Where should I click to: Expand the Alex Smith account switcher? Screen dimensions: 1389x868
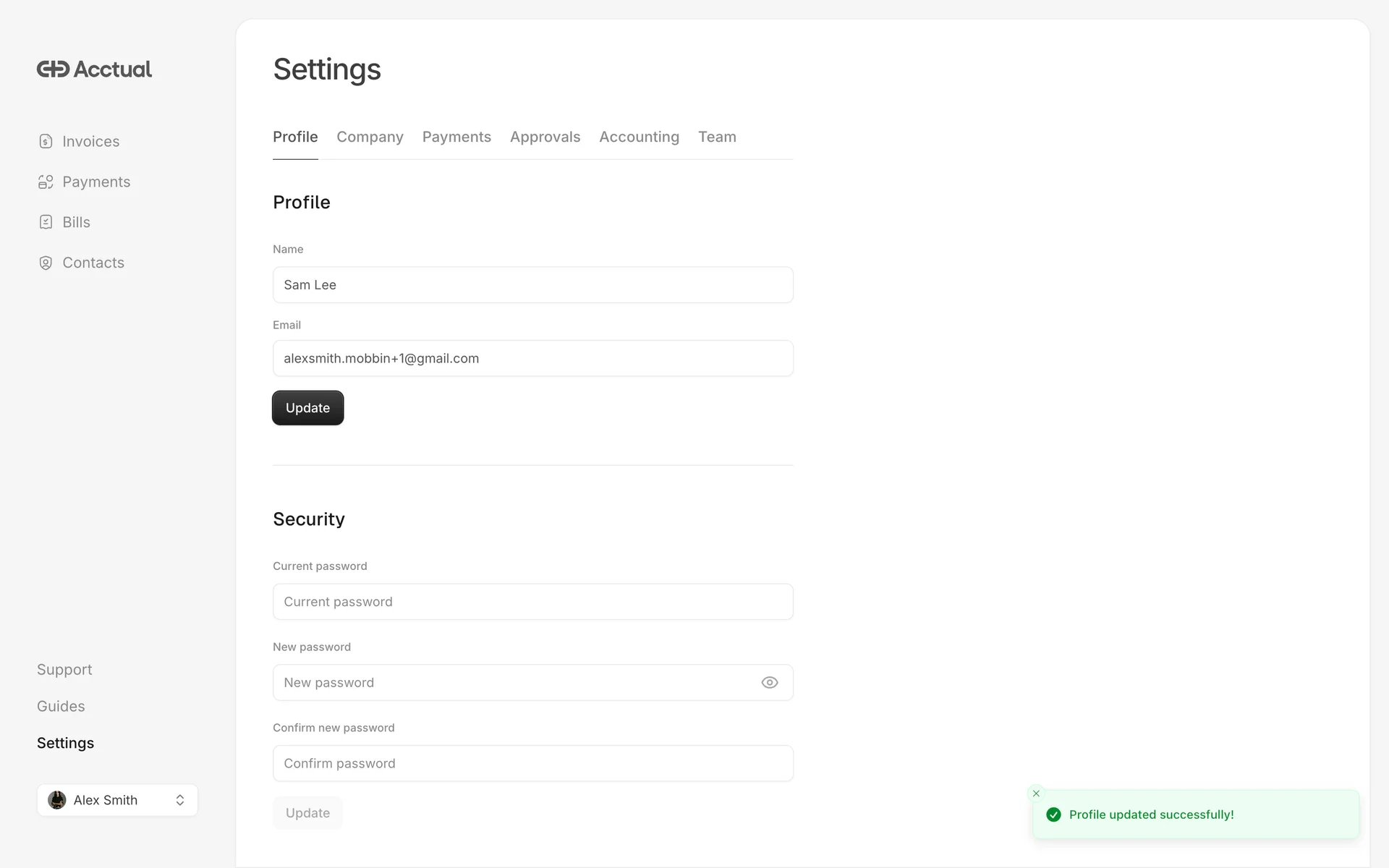coord(180,800)
